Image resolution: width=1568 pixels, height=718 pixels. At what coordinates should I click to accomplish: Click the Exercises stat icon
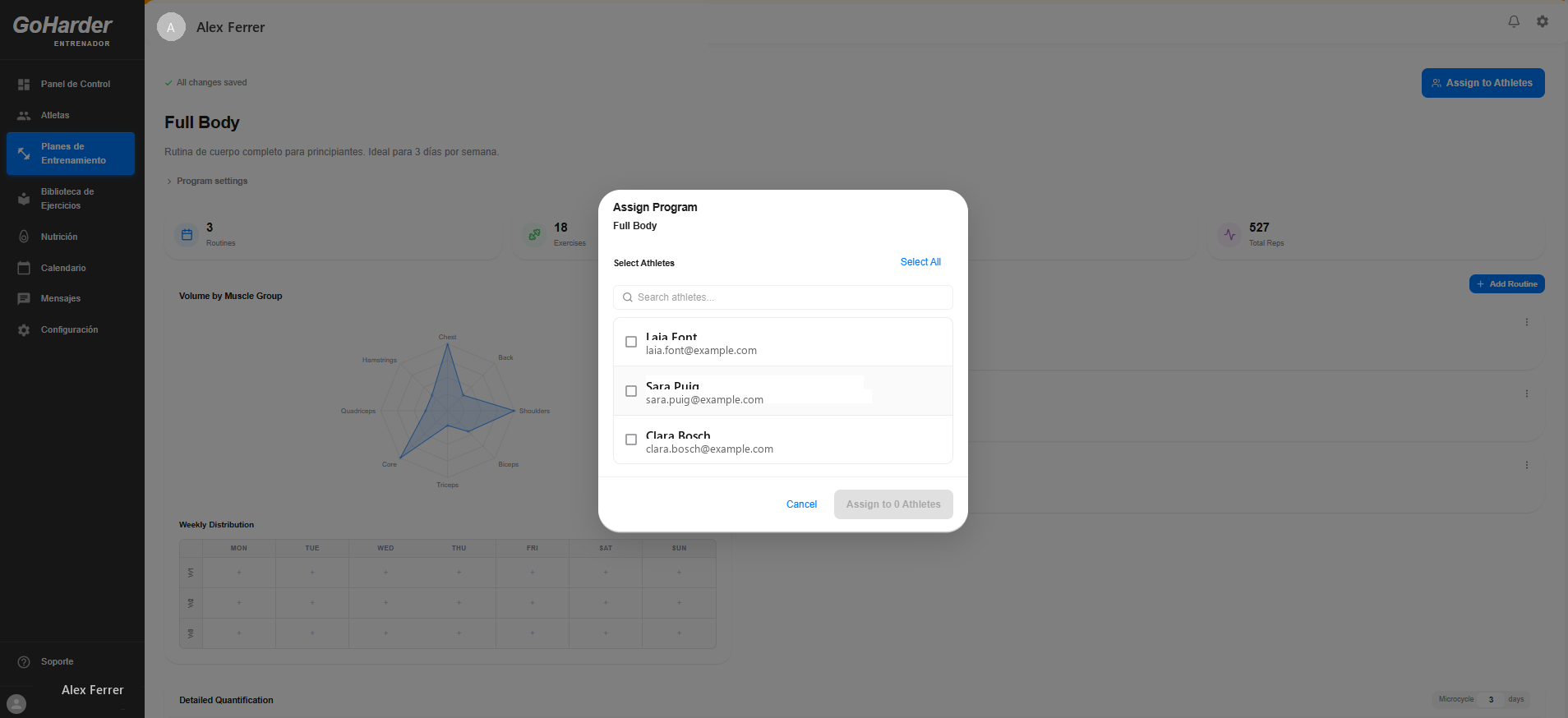534,235
